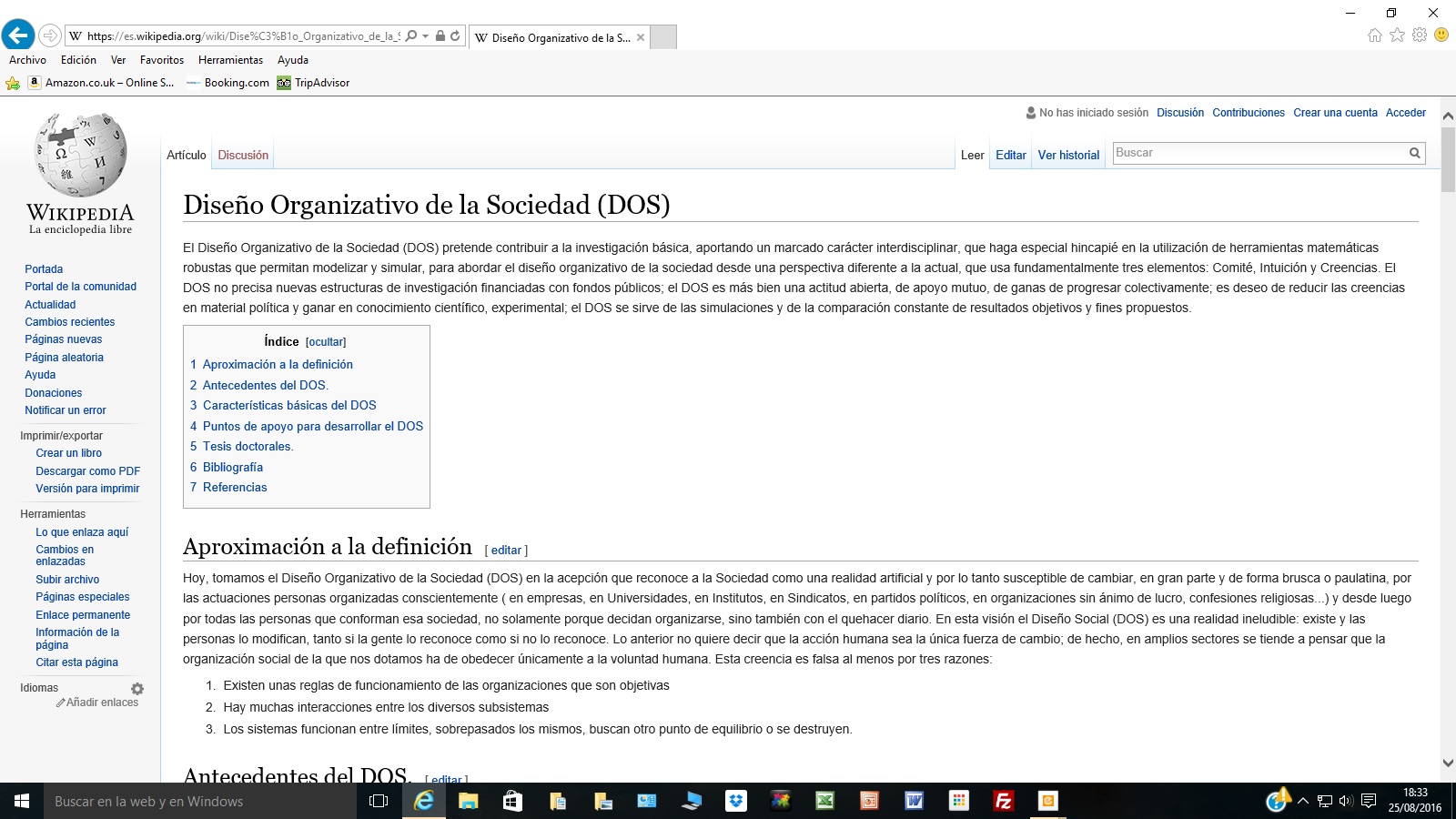This screenshot has height=819, width=1456.
Task: Launch Dropbox from the taskbar
Action: tap(735, 801)
